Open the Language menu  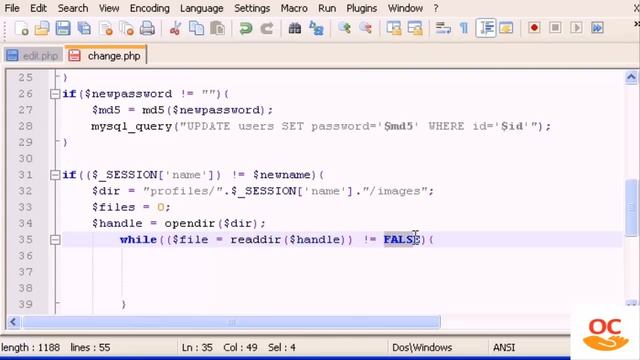point(202,8)
